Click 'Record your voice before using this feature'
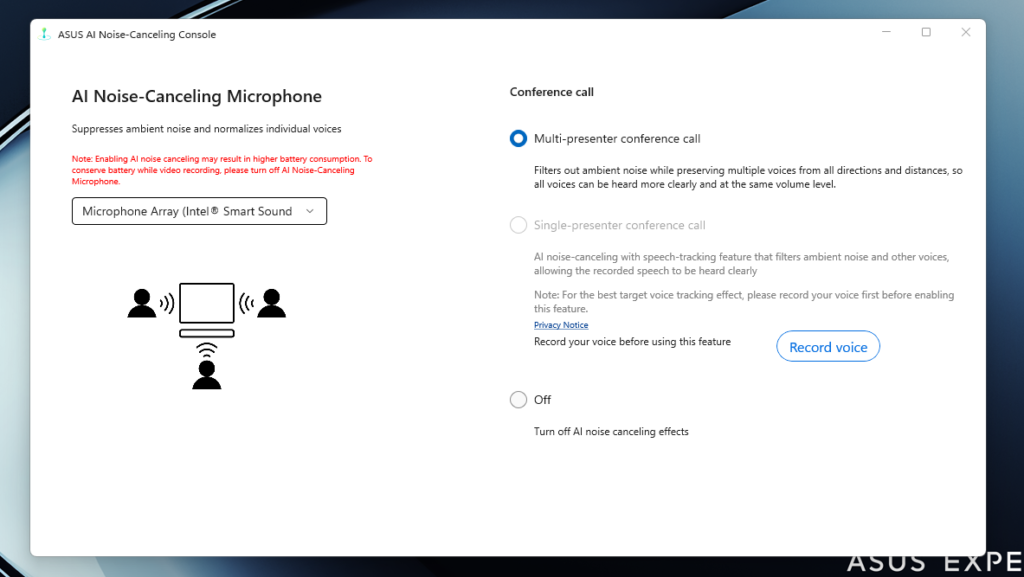 click(x=632, y=341)
